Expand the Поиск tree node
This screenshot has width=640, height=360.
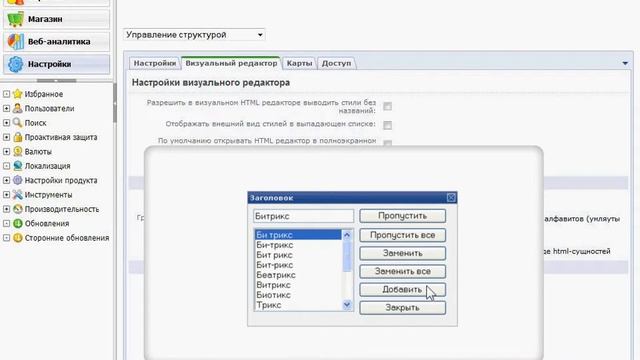(6, 122)
